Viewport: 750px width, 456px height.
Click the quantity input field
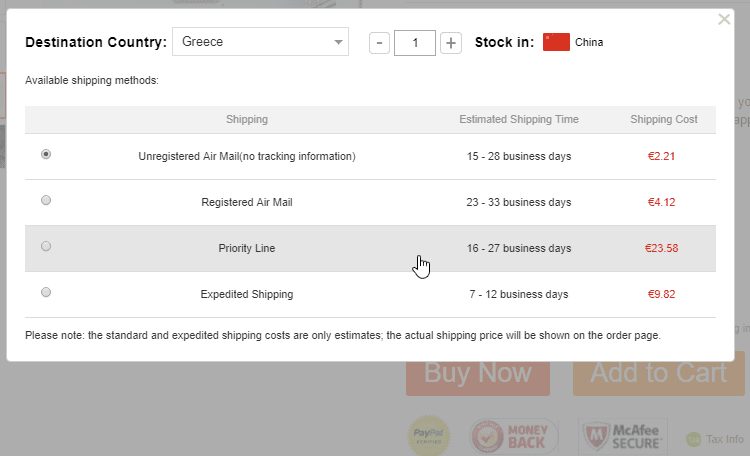point(415,42)
